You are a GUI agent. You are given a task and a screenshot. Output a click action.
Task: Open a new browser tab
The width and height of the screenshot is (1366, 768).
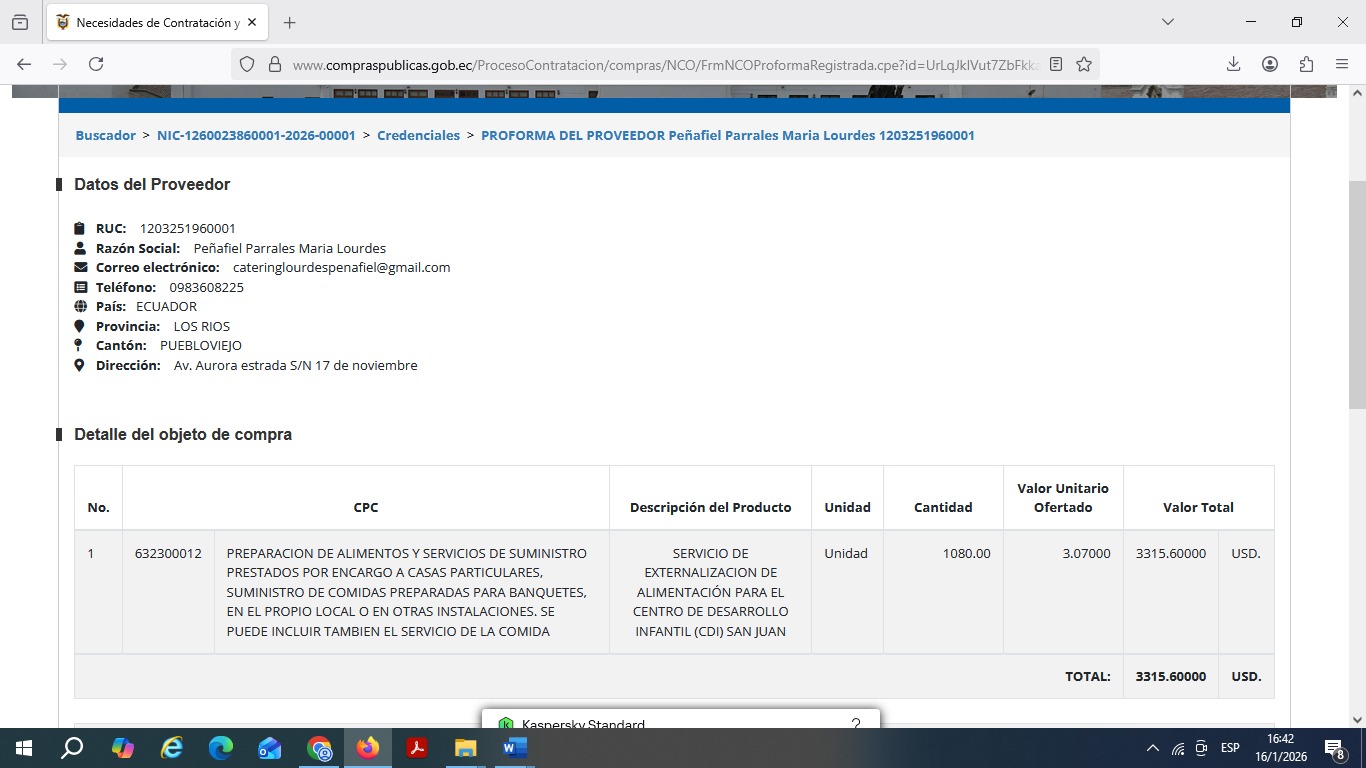(290, 22)
